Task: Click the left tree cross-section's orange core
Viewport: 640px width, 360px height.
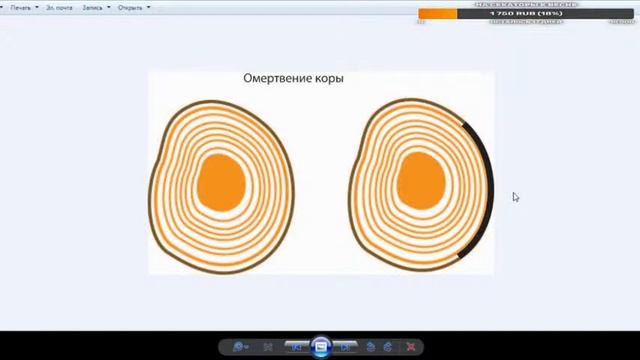Action: click(221, 182)
